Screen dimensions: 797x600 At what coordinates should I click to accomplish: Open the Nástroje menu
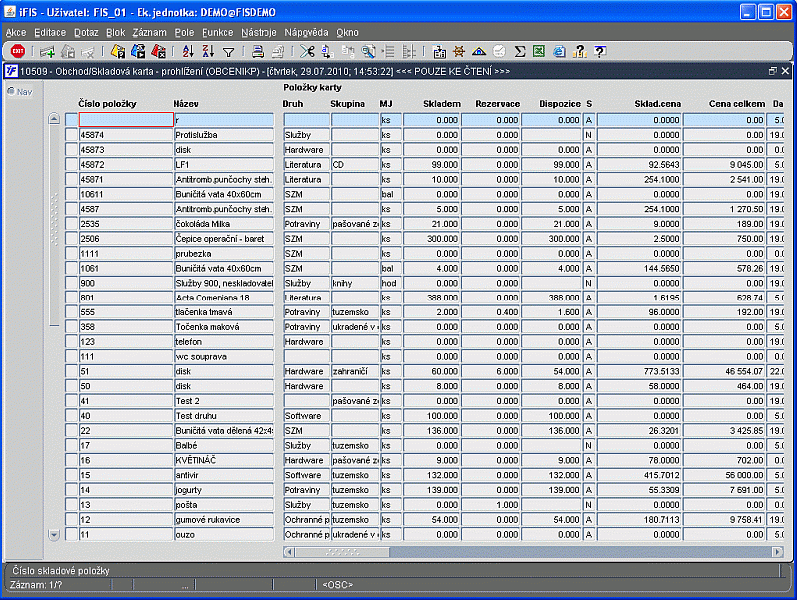click(x=259, y=33)
